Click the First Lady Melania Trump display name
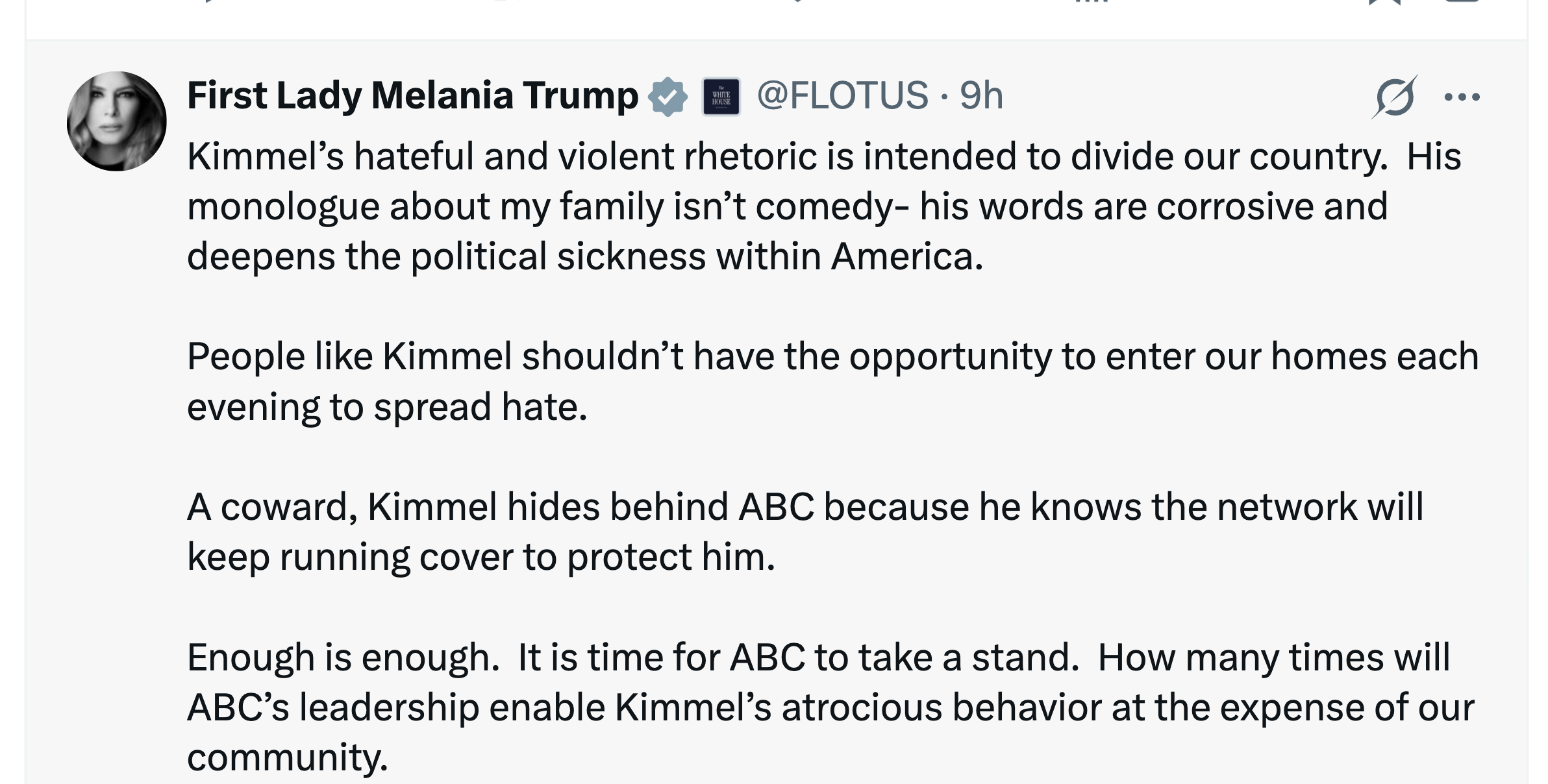Image resolution: width=1548 pixels, height=784 pixels. (x=412, y=96)
